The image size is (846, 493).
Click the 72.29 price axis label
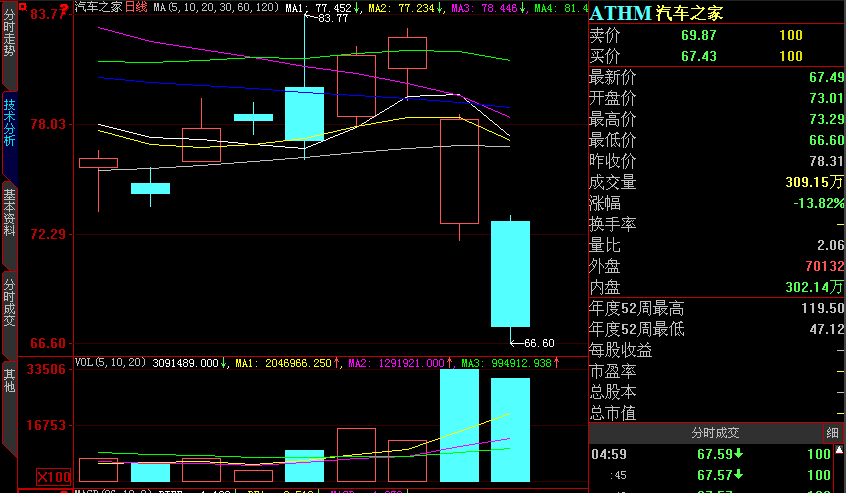[47, 234]
